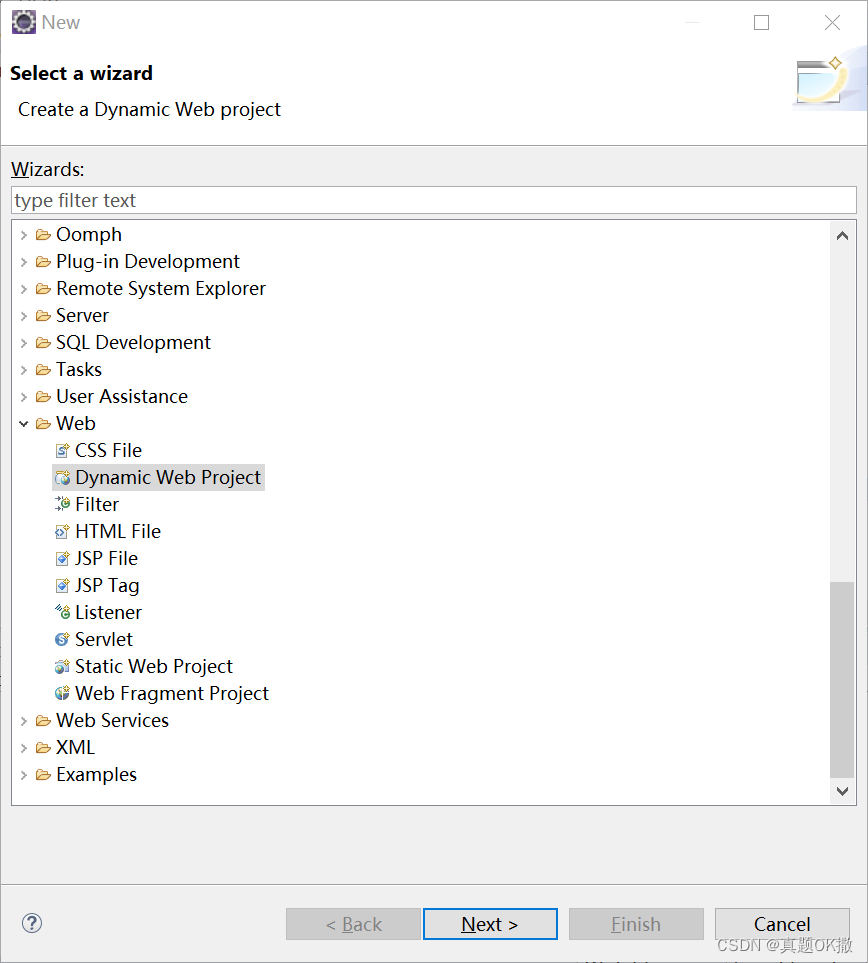Click the User Assistance folder icon
Screen dimensions: 868x963
pos(43,397)
